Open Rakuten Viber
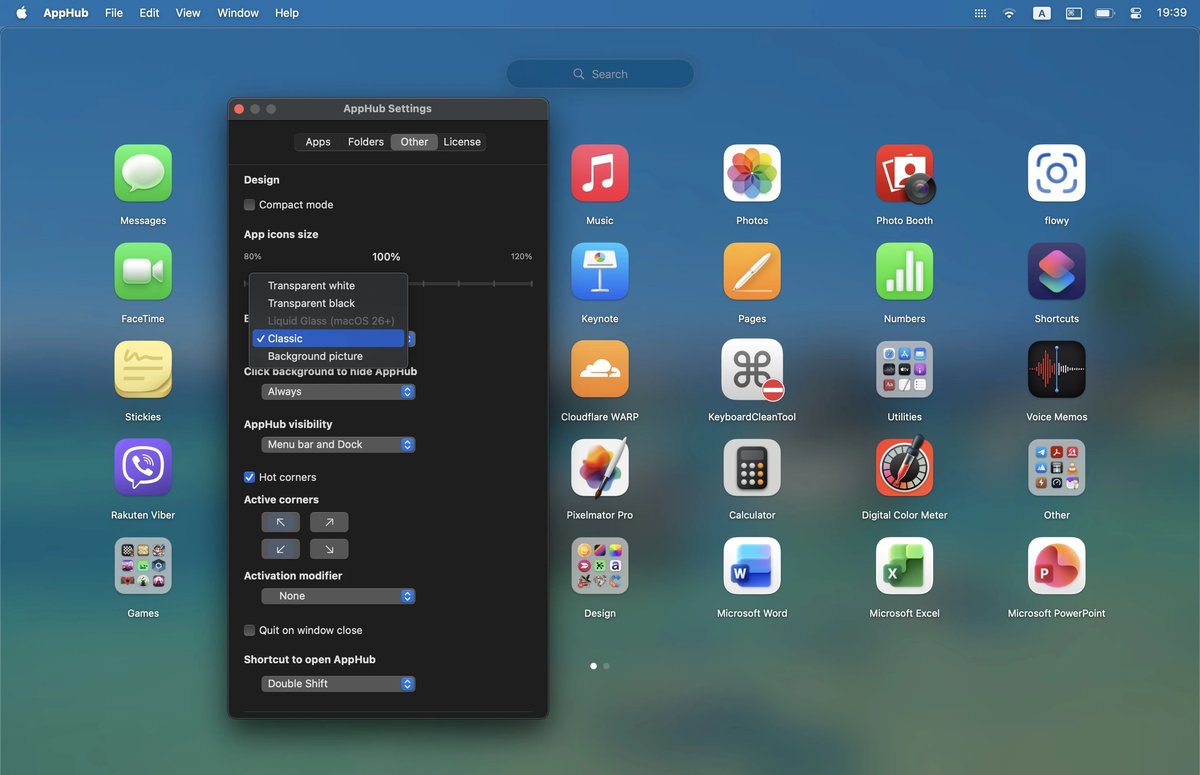The height and width of the screenshot is (775, 1200). pos(142,467)
